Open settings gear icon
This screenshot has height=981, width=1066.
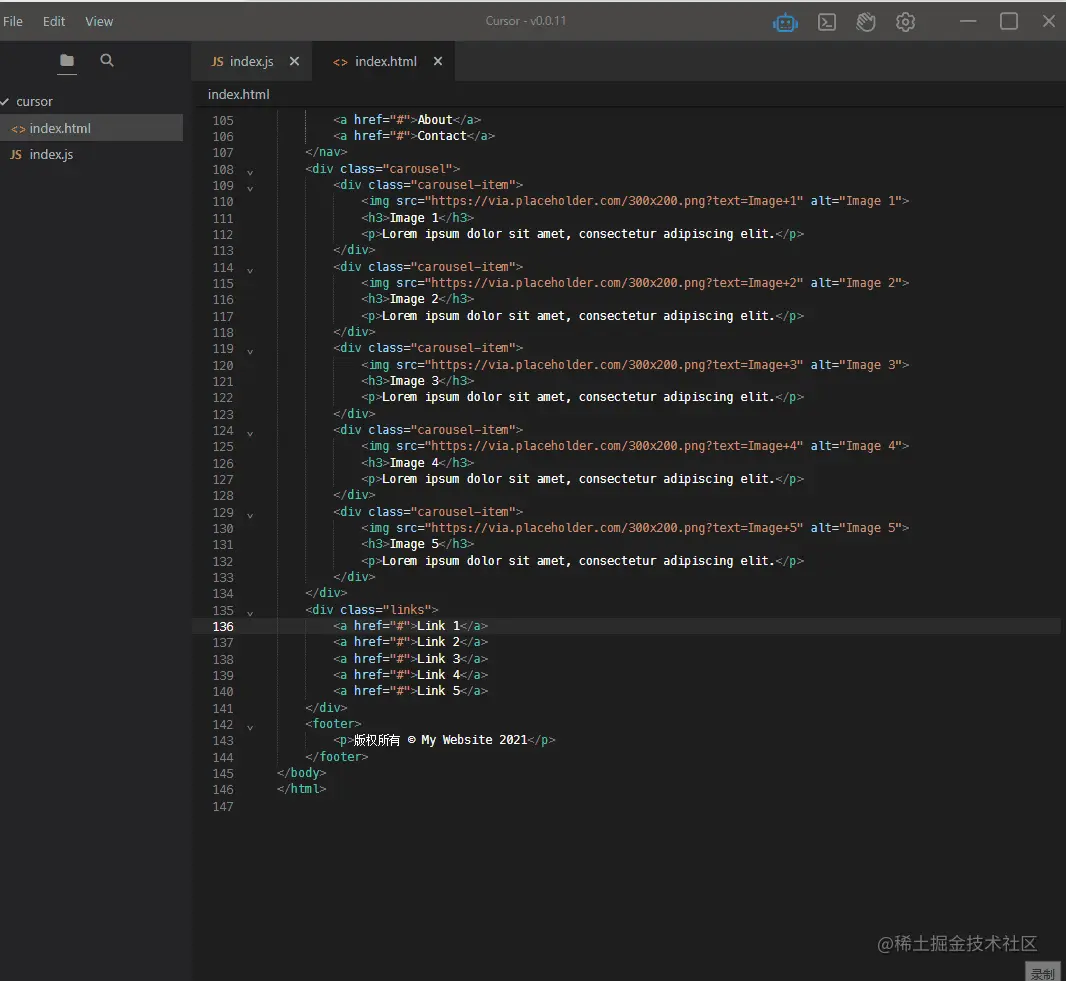click(905, 22)
